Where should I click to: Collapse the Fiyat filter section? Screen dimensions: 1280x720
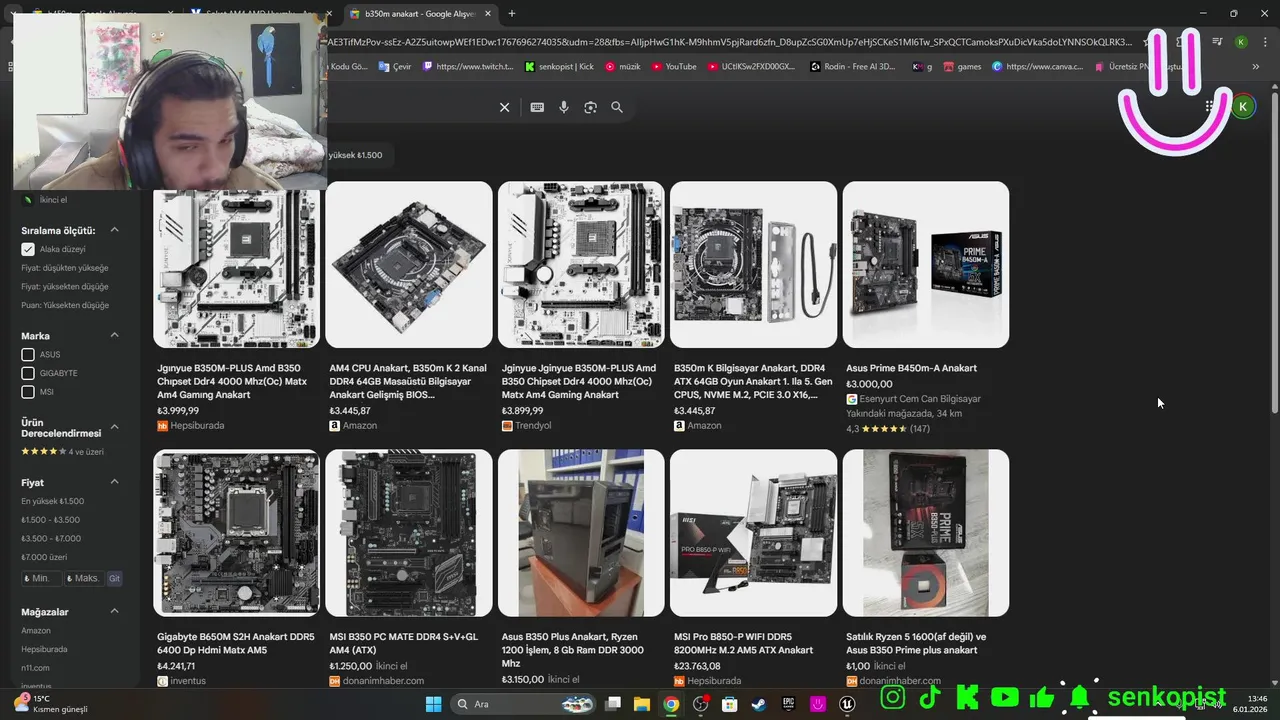[x=114, y=482]
